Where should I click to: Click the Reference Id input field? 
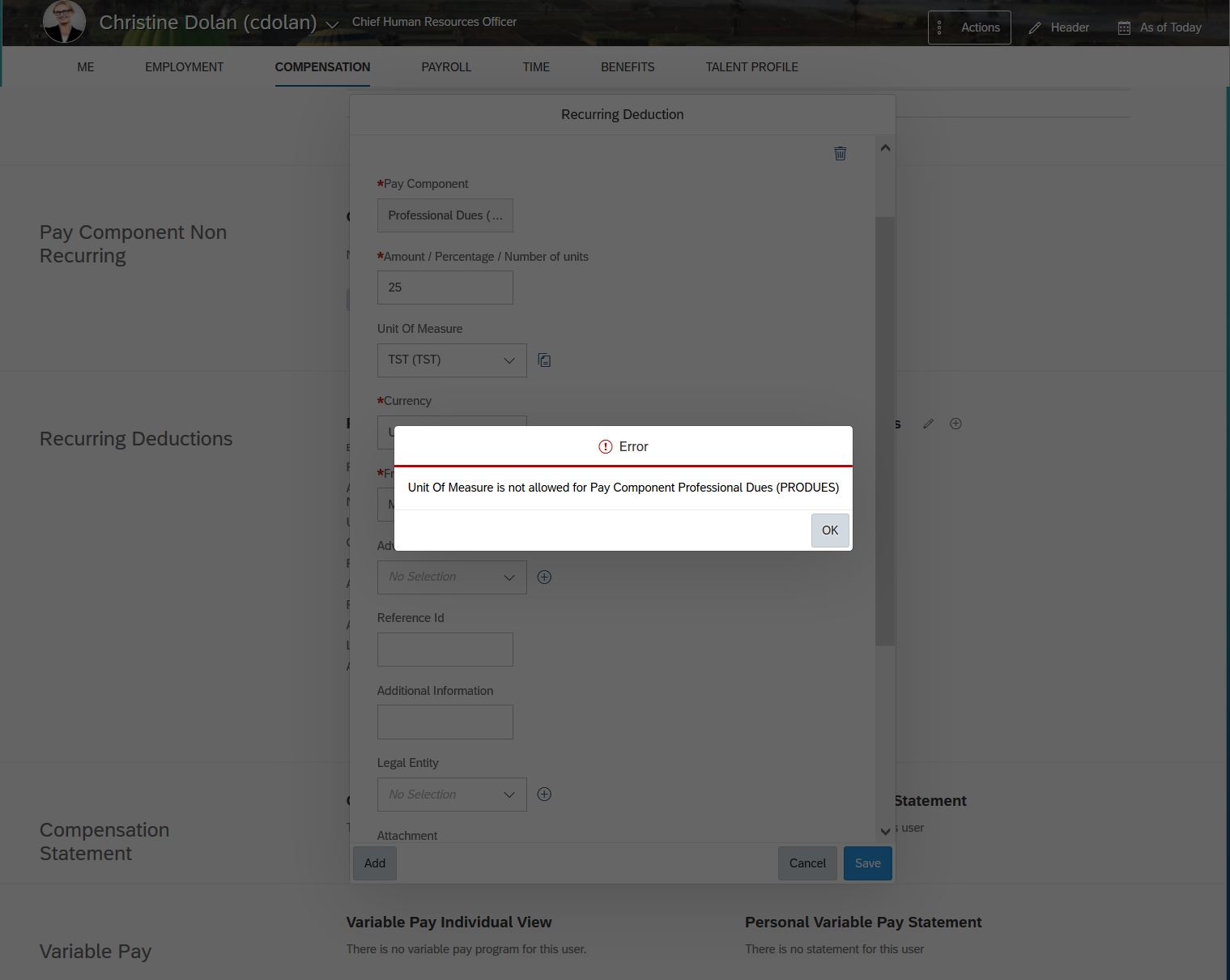[x=445, y=650]
